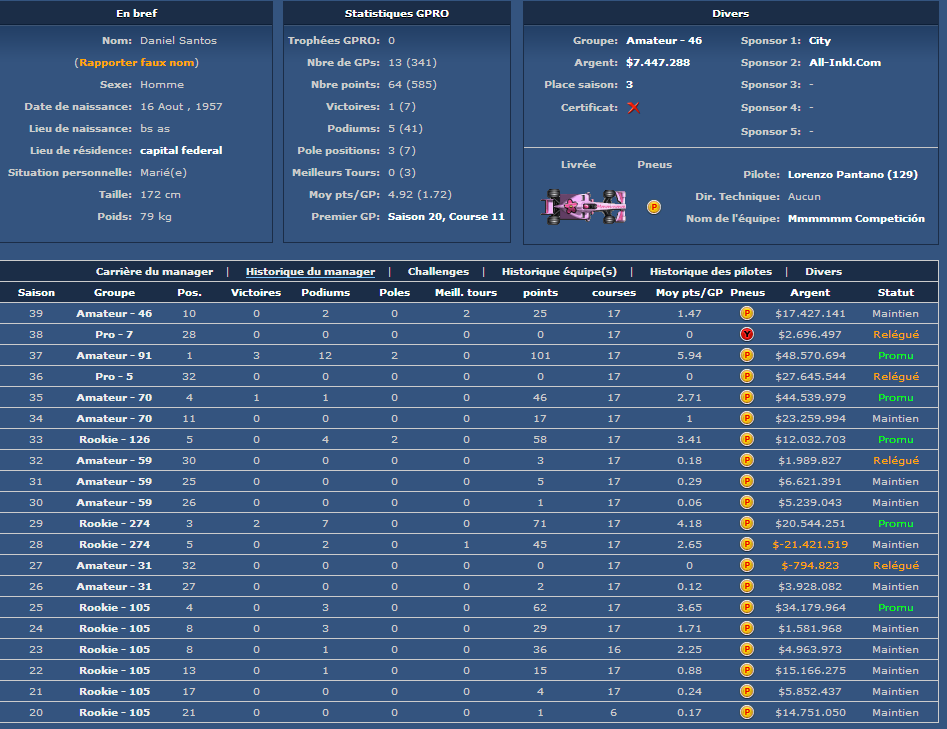
Task: Click the tyre icon in season 31 row
Action: (747, 481)
